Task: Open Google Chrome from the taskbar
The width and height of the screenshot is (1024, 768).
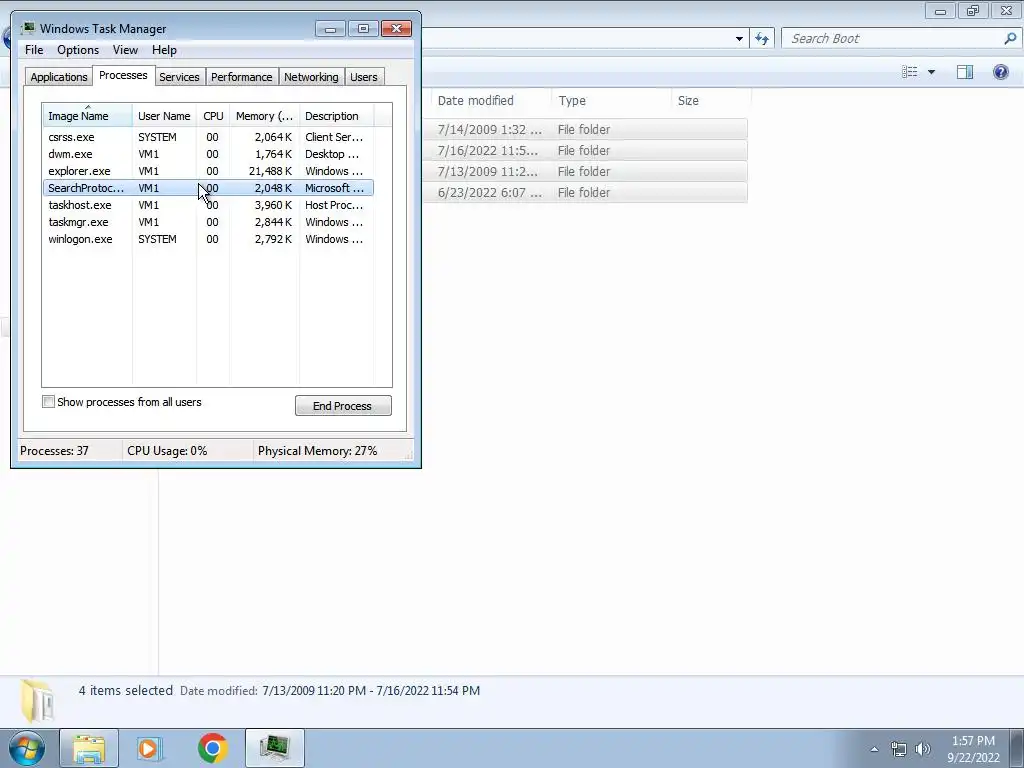Action: coord(212,748)
